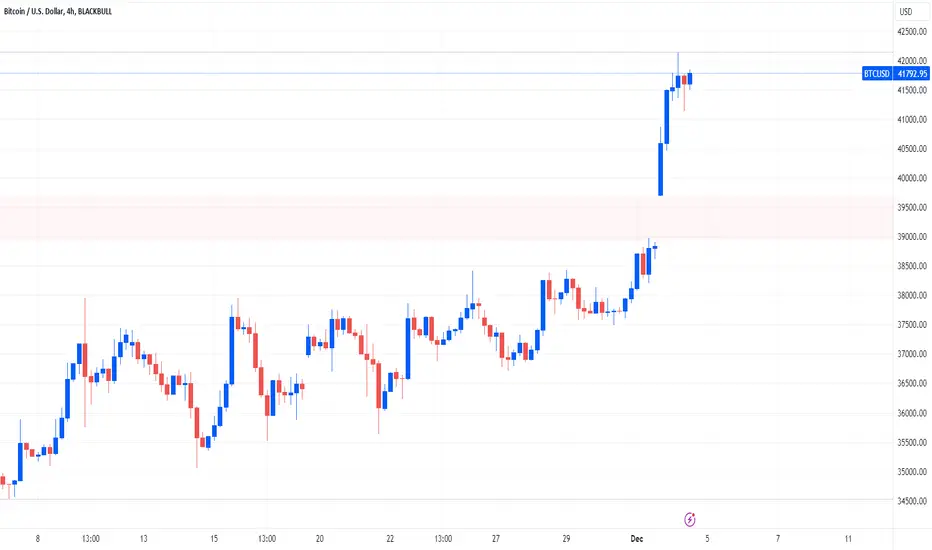Select the Dec label on time axis
Image resolution: width=932 pixels, height=550 pixels.
pyautogui.click(x=637, y=539)
